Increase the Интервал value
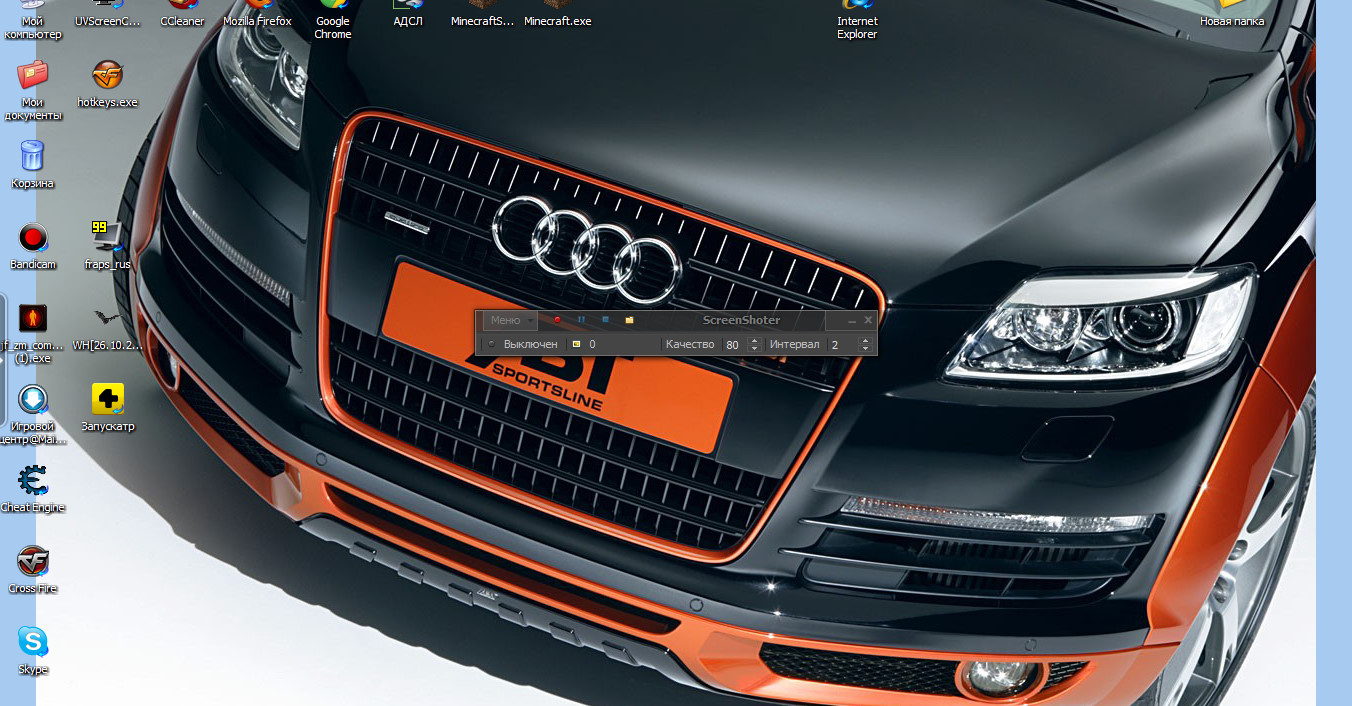The height and width of the screenshot is (706, 1352). pos(865,340)
